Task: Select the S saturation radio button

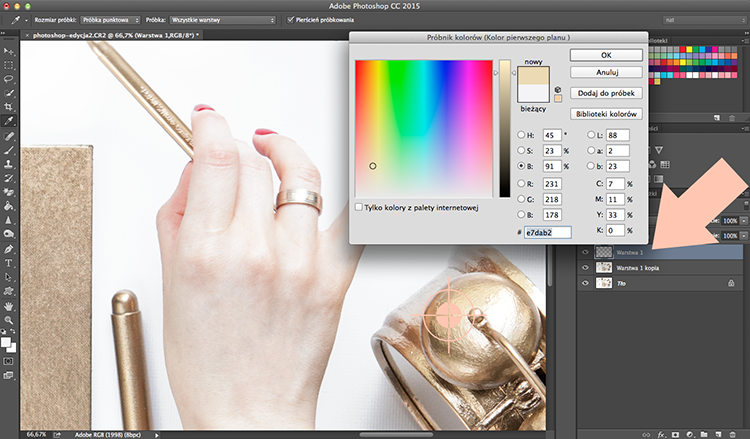Action: (521, 151)
